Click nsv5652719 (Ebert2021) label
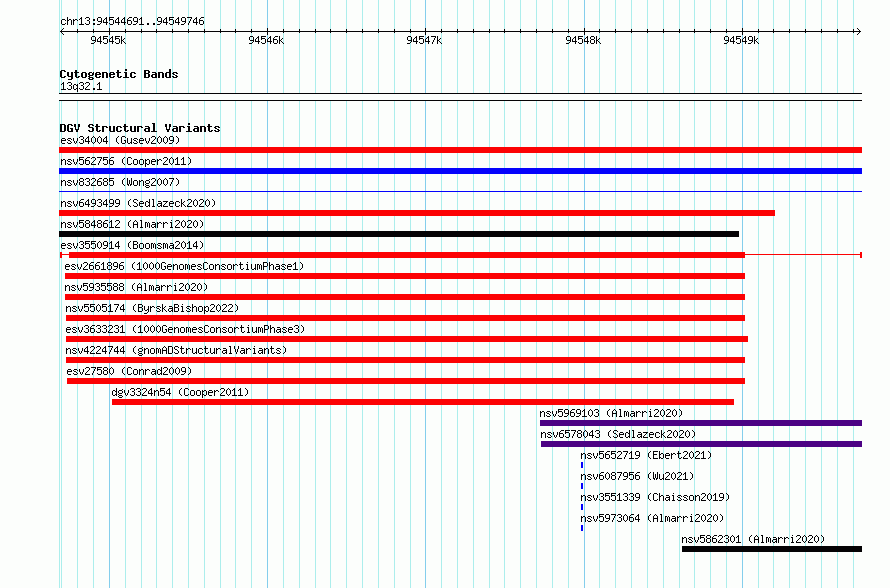Screen dimensions: 890x588 click(646, 455)
